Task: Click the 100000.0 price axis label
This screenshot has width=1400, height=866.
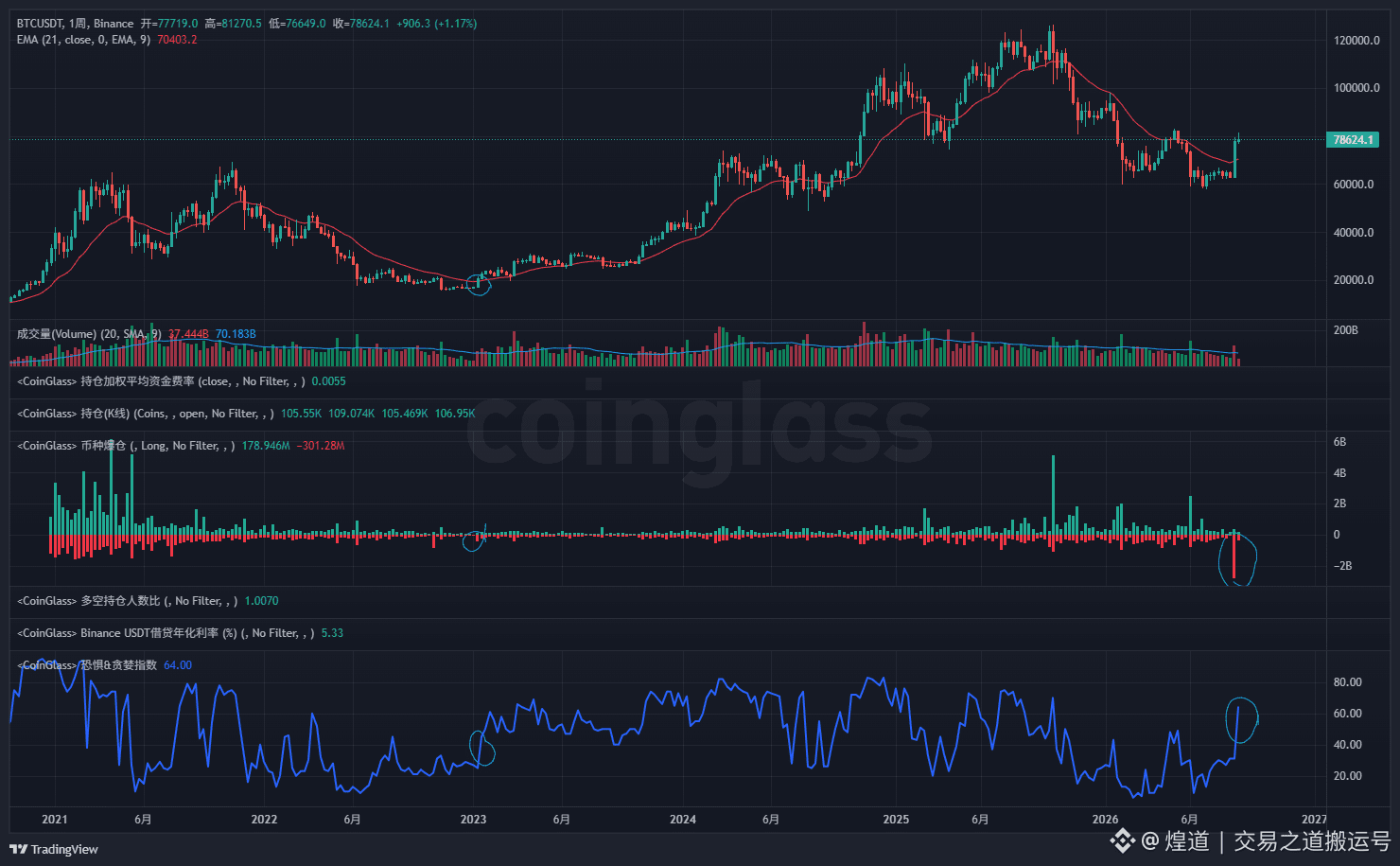Action: click(1356, 88)
